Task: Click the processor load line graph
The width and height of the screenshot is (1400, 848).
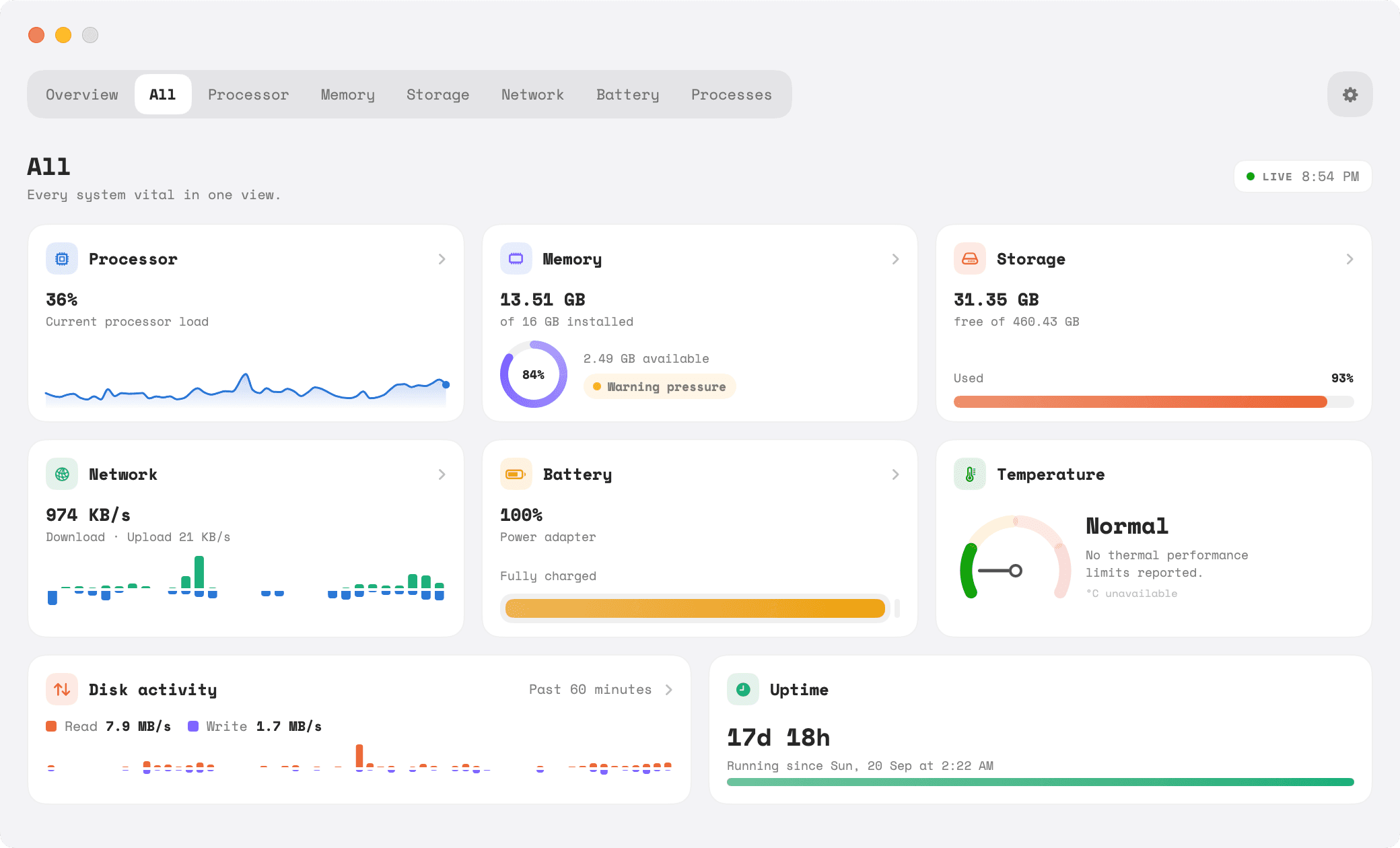Action: [246, 389]
